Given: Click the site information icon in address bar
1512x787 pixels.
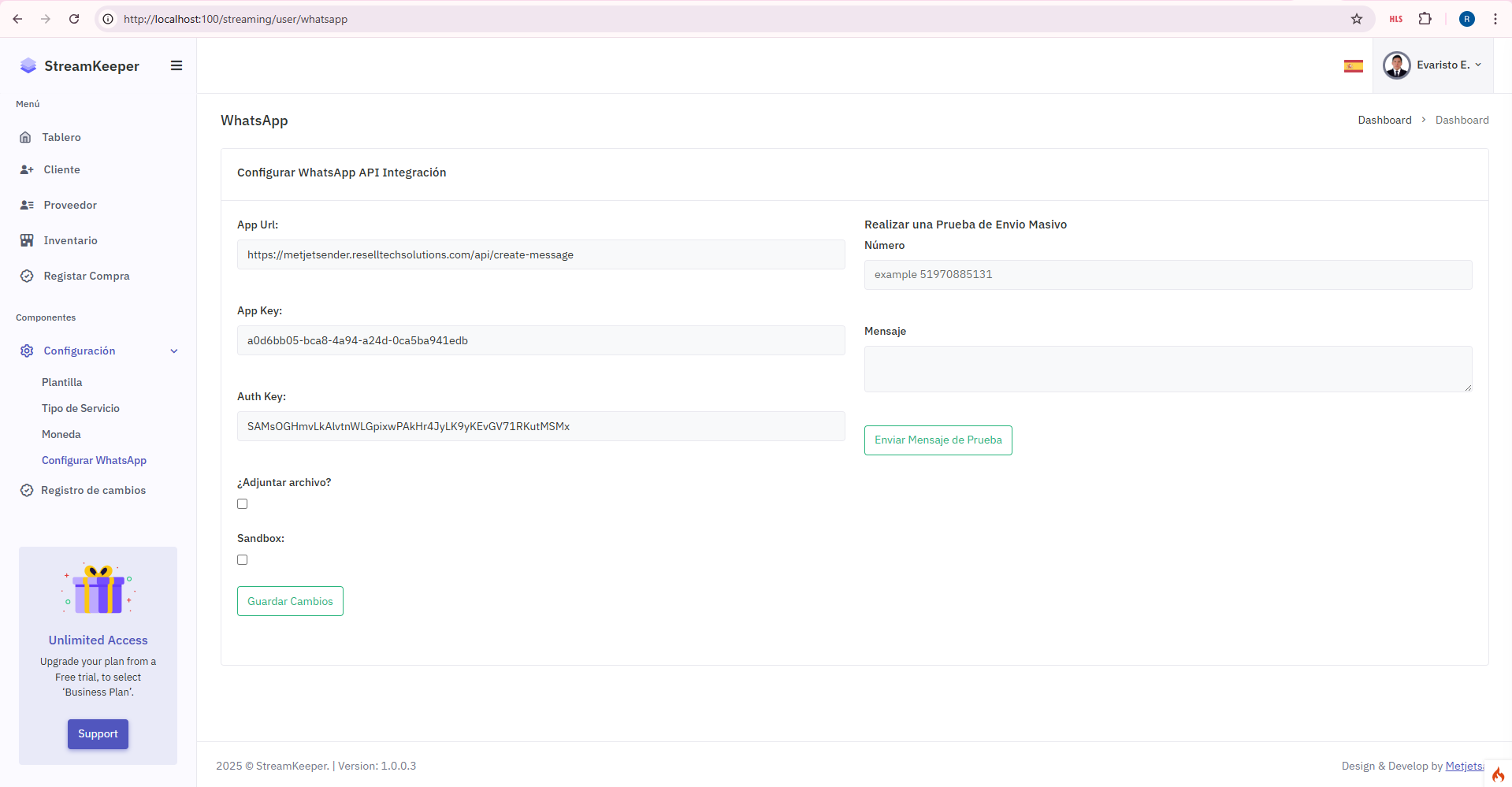Looking at the screenshot, I should [108, 19].
